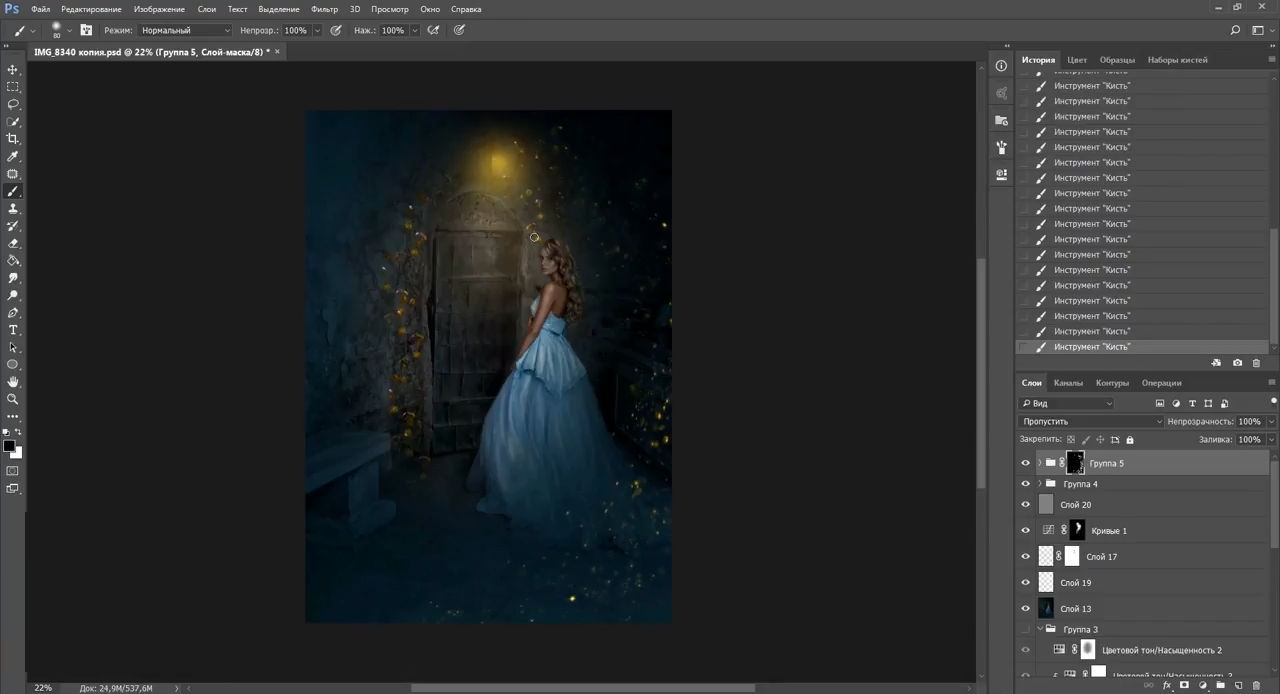Open the Непрозр. opacity dropdown arrow
Viewport: 1280px width, 694px height.
click(x=318, y=30)
